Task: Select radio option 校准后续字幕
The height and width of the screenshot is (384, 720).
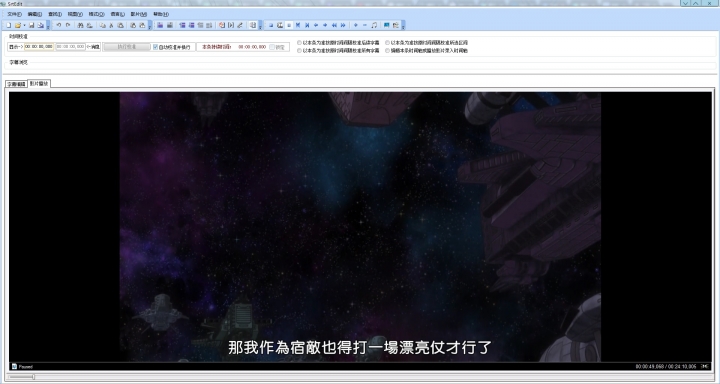Action: coord(299,43)
